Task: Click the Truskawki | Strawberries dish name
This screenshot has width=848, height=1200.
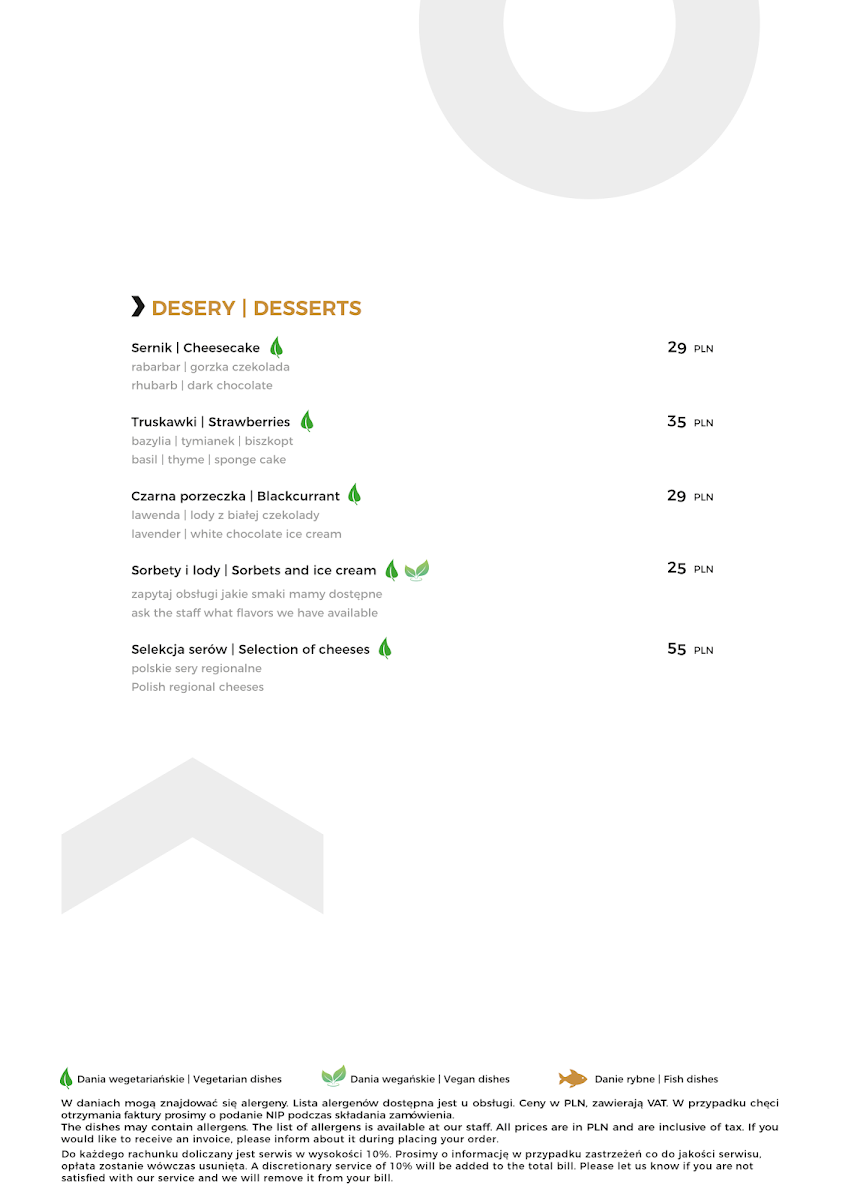Action: point(210,422)
